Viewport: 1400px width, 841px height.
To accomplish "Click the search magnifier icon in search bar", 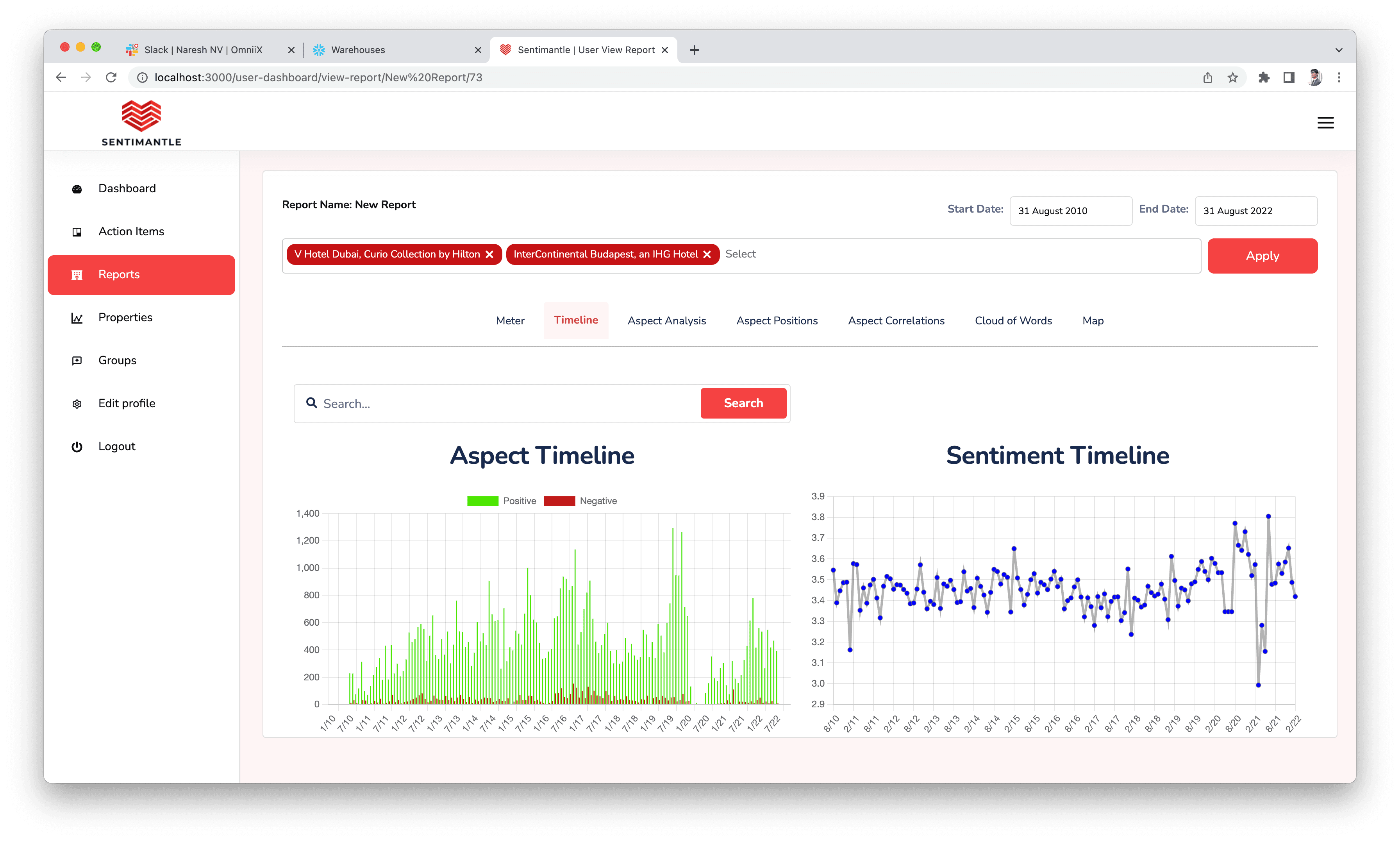I will (312, 403).
